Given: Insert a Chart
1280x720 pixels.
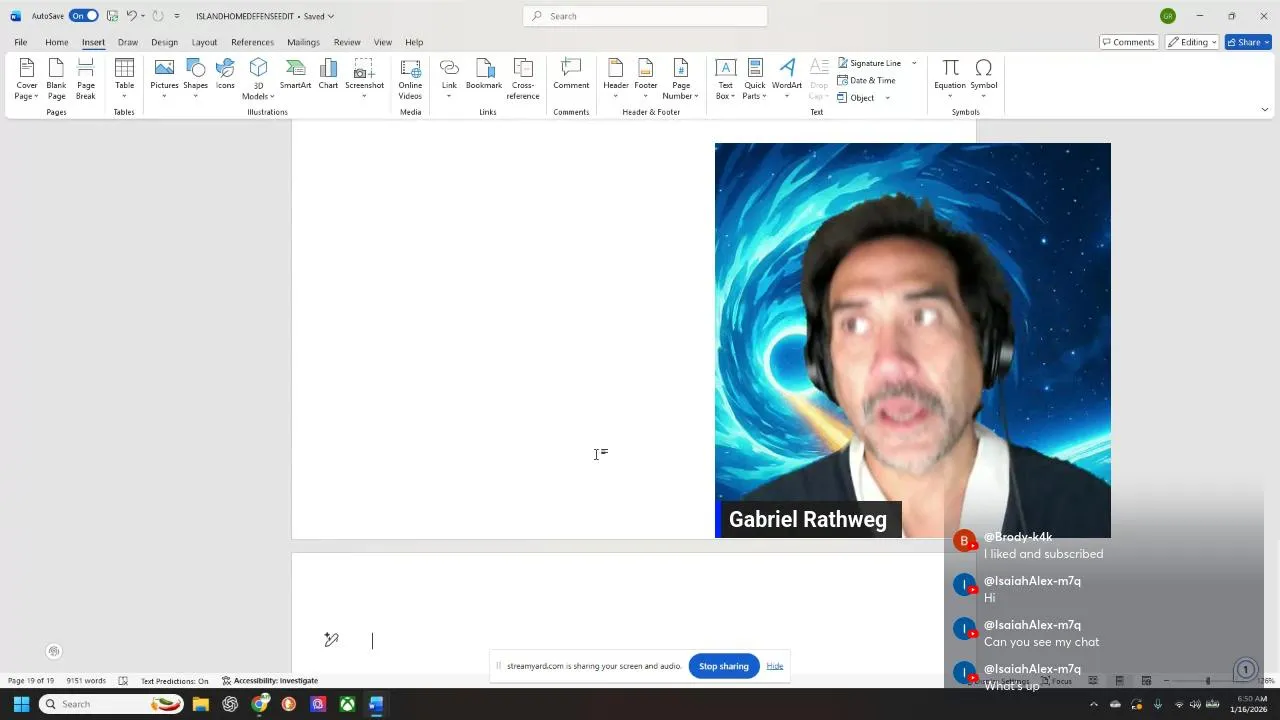Looking at the screenshot, I should click(328, 74).
